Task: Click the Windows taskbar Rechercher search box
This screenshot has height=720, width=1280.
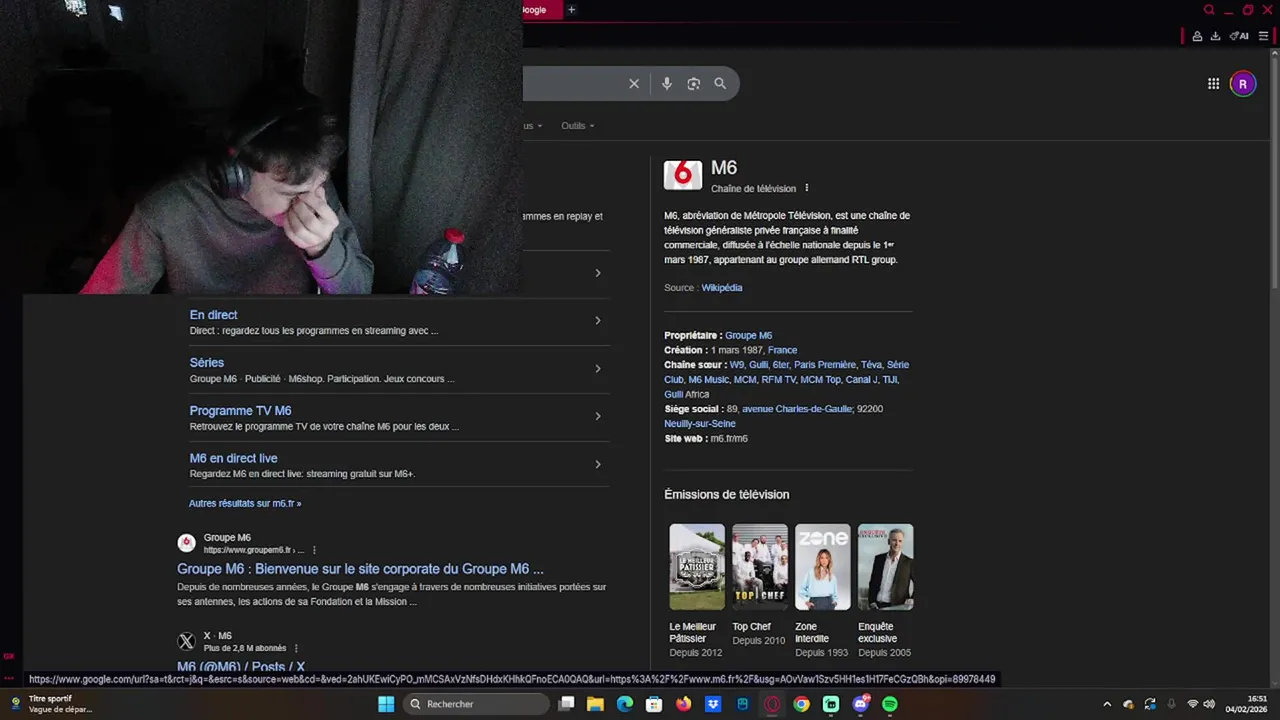Action: 476,704
